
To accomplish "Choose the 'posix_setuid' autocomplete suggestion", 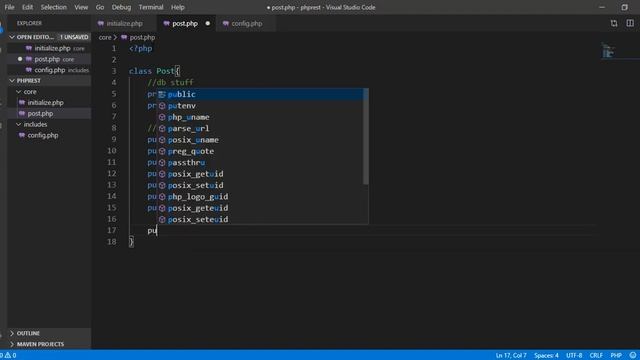I will 260,186.
